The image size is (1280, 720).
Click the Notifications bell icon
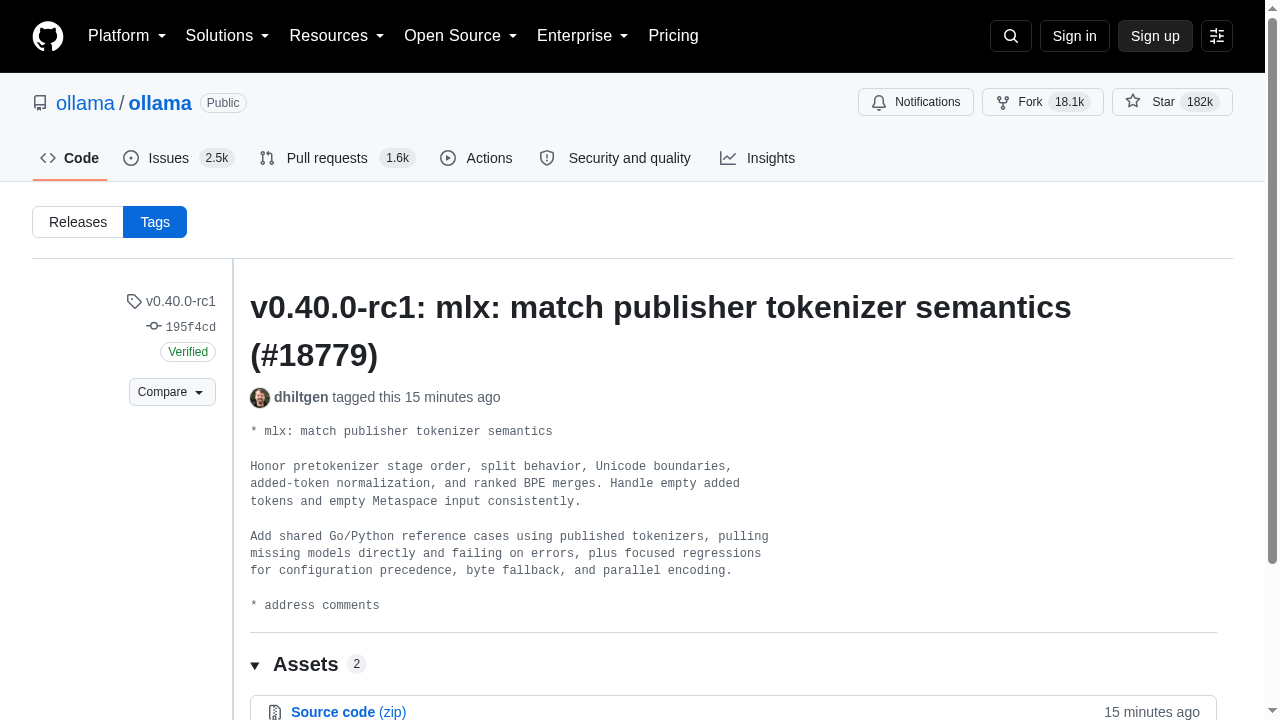pyautogui.click(x=879, y=102)
